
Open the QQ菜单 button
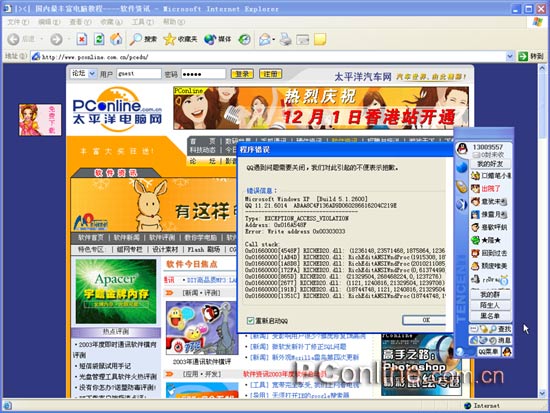pos(488,352)
